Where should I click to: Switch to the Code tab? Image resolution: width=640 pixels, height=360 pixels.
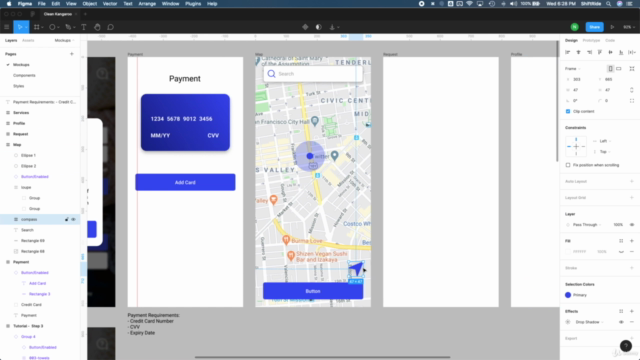[610, 40]
